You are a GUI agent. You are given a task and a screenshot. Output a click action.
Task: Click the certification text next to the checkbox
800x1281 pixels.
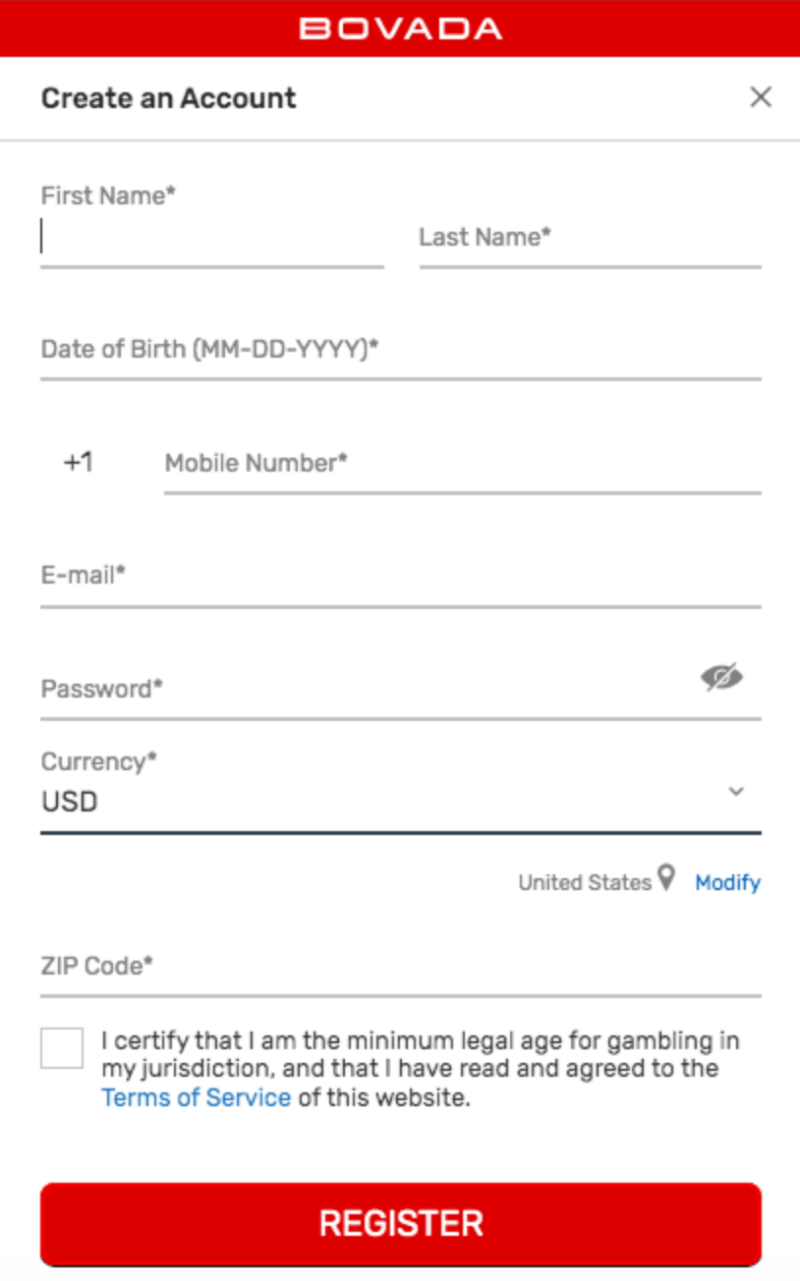coord(420,1068)
